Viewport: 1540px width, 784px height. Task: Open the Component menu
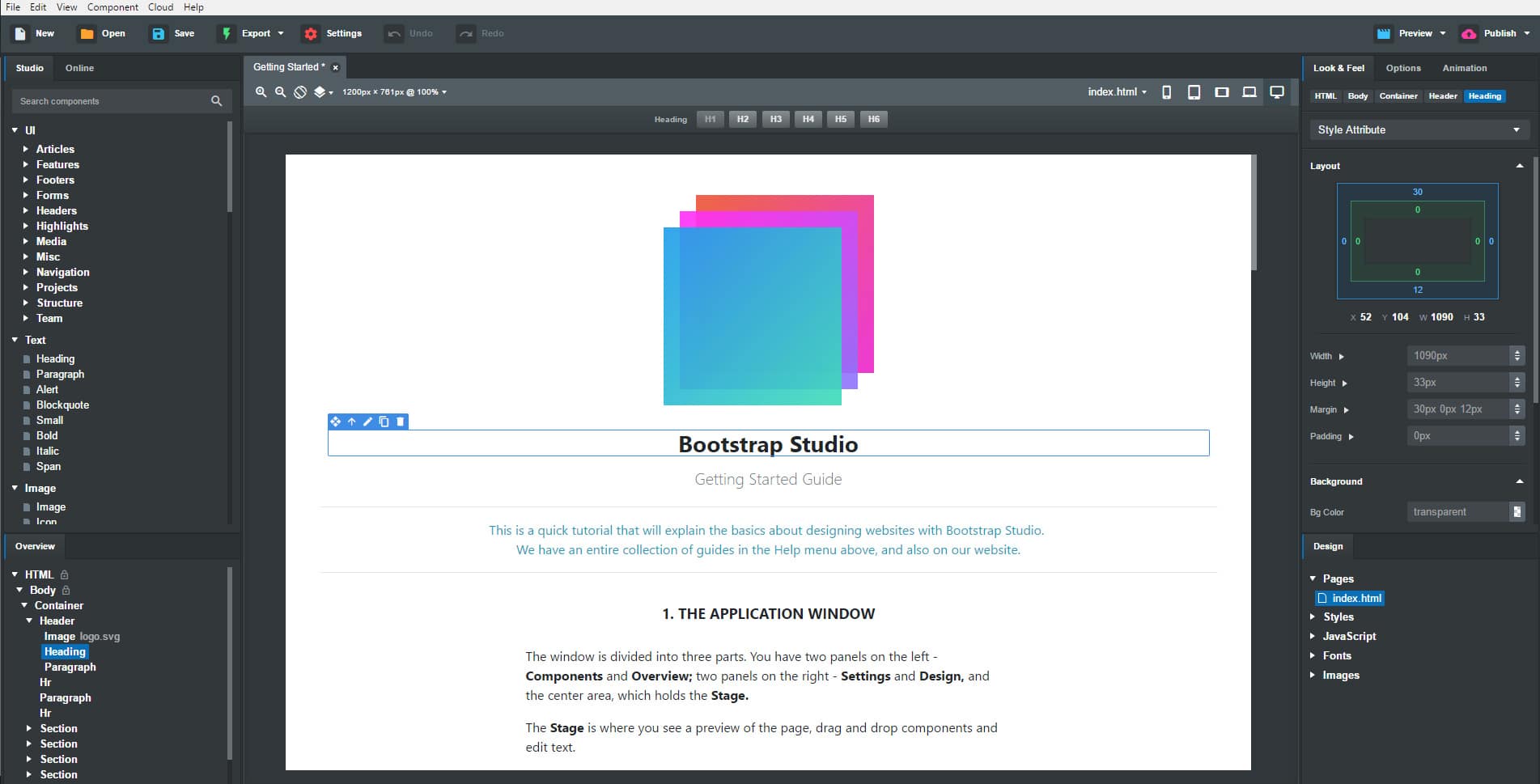click(112, 7)
